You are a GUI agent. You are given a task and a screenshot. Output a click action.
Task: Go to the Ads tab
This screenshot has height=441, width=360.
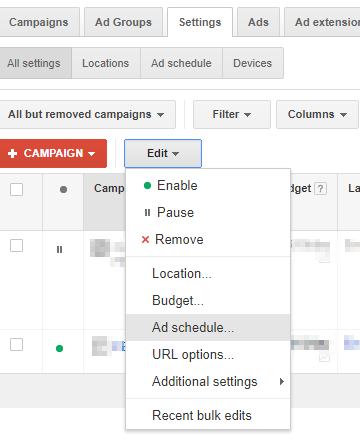tap(258, 22)
